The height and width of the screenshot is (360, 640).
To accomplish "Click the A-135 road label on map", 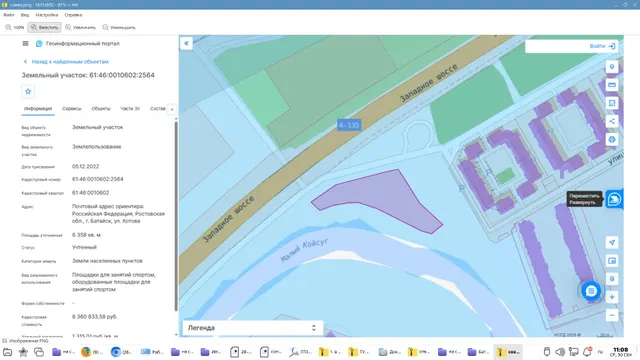I will pyautogui.click(x=349, y=125).
